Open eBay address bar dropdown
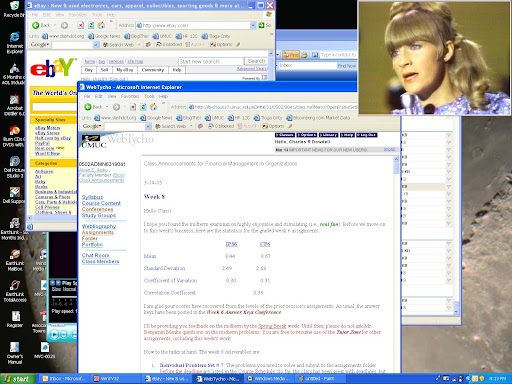The image size is (512, 384). [253, 25]
